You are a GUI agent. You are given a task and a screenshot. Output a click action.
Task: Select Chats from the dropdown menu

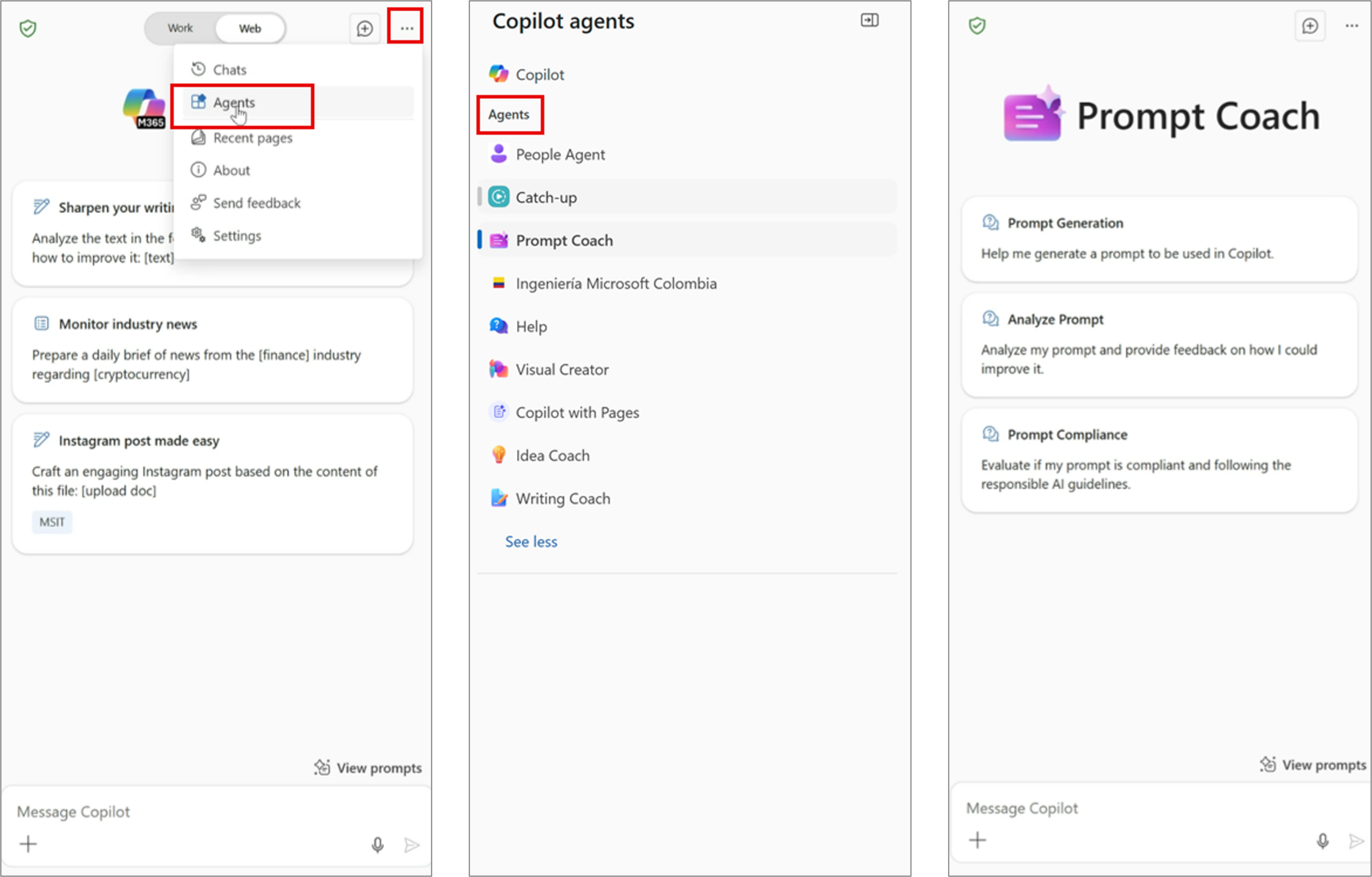point(298,70)
